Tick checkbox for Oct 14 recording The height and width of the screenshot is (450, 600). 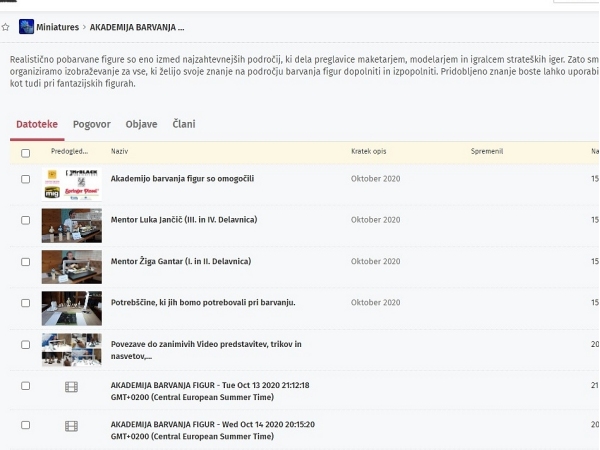pos(26,425)
